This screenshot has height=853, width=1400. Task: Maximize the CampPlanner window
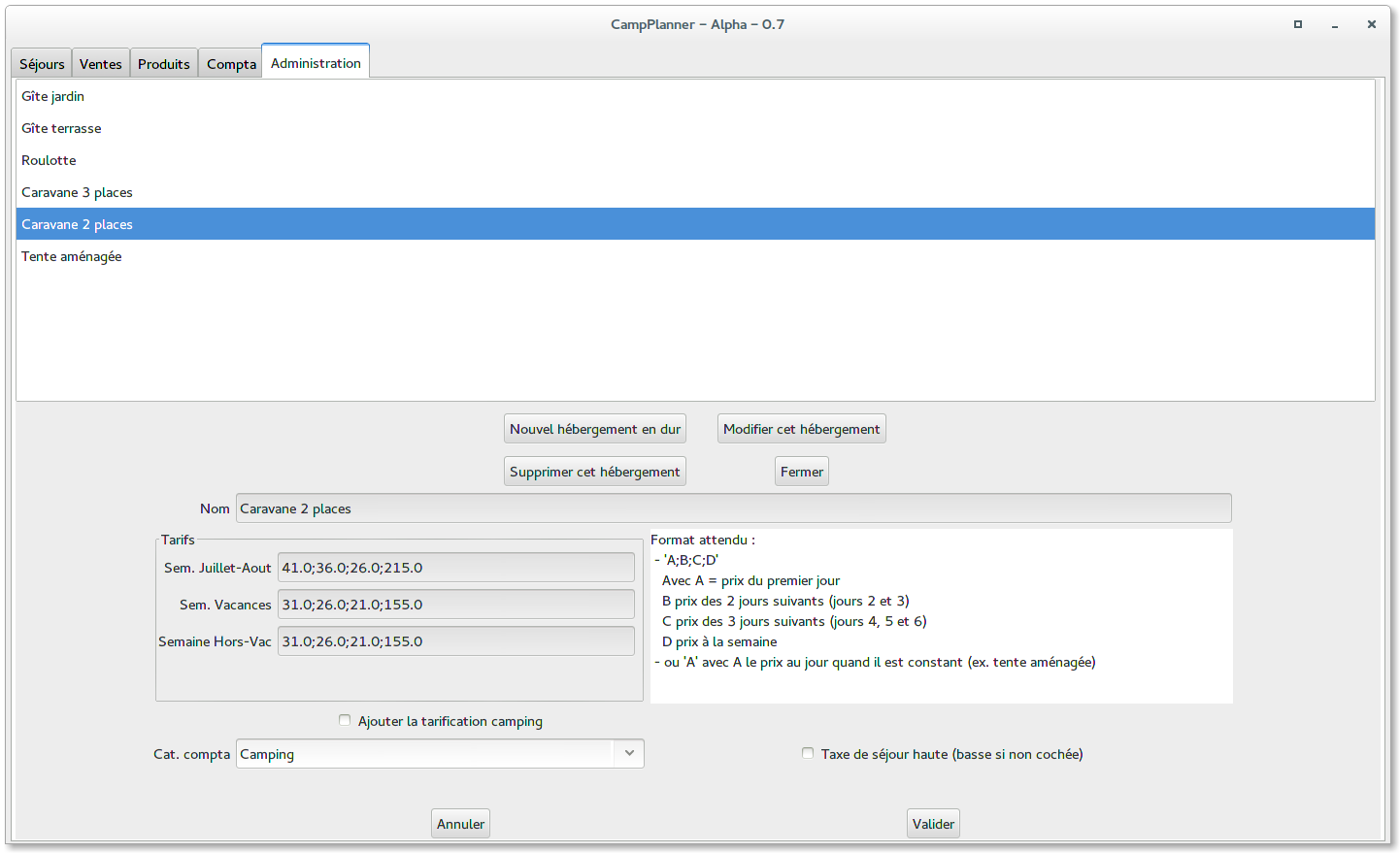[x=1298, y=24]
